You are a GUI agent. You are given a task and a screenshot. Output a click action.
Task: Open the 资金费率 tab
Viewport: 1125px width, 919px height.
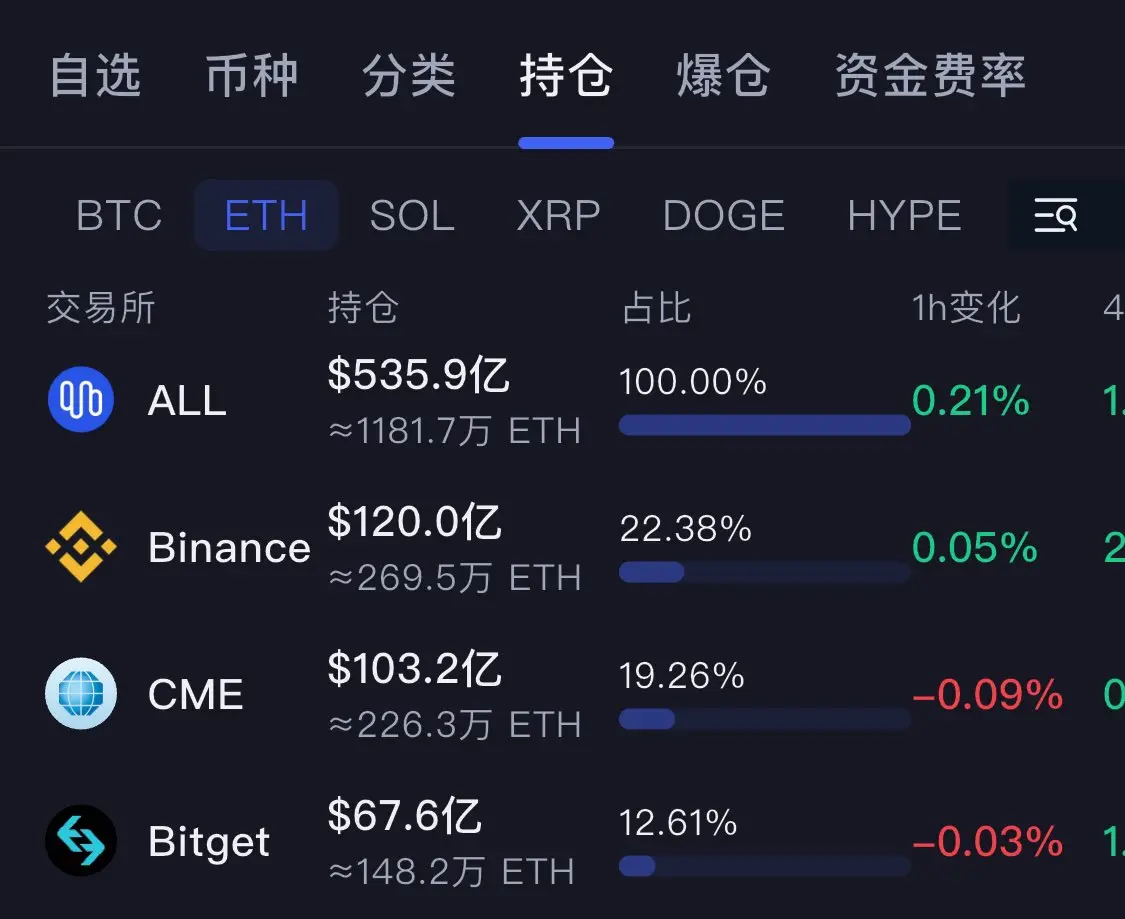(931, 75)
